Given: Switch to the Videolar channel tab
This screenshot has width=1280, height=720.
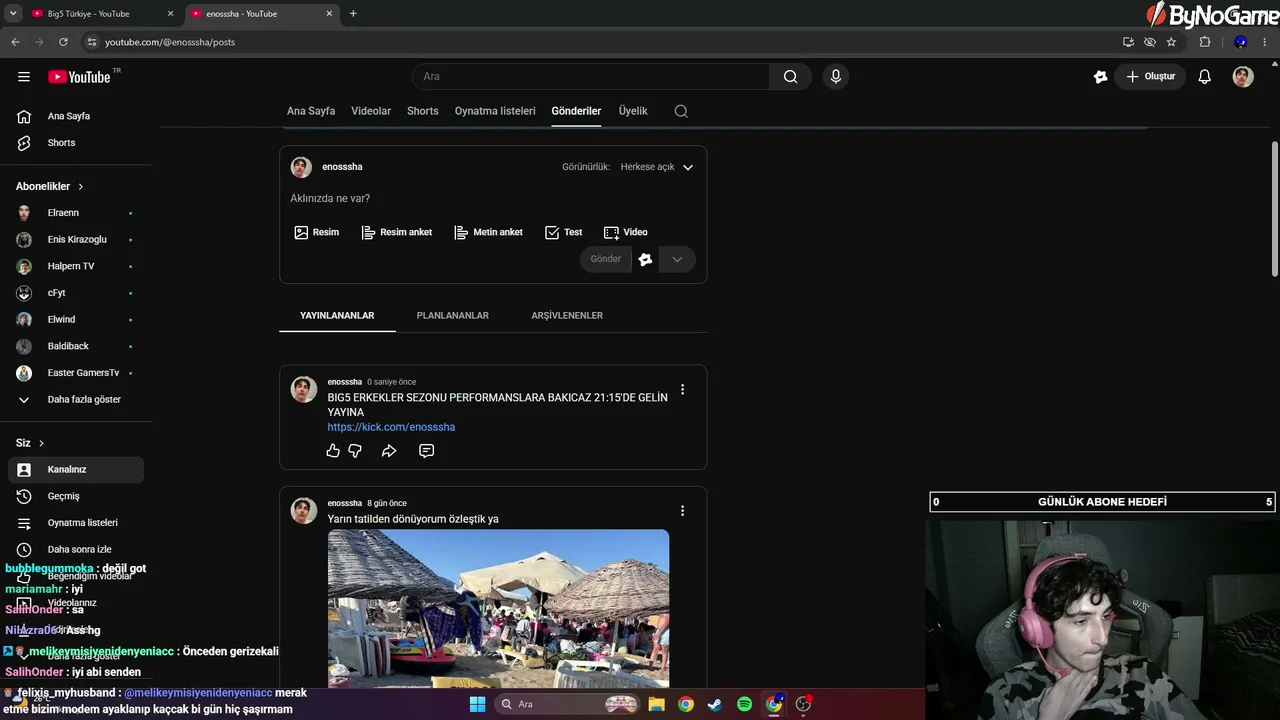Looking at the screenshot, I should pyautogui.click(x=371, y=111).
